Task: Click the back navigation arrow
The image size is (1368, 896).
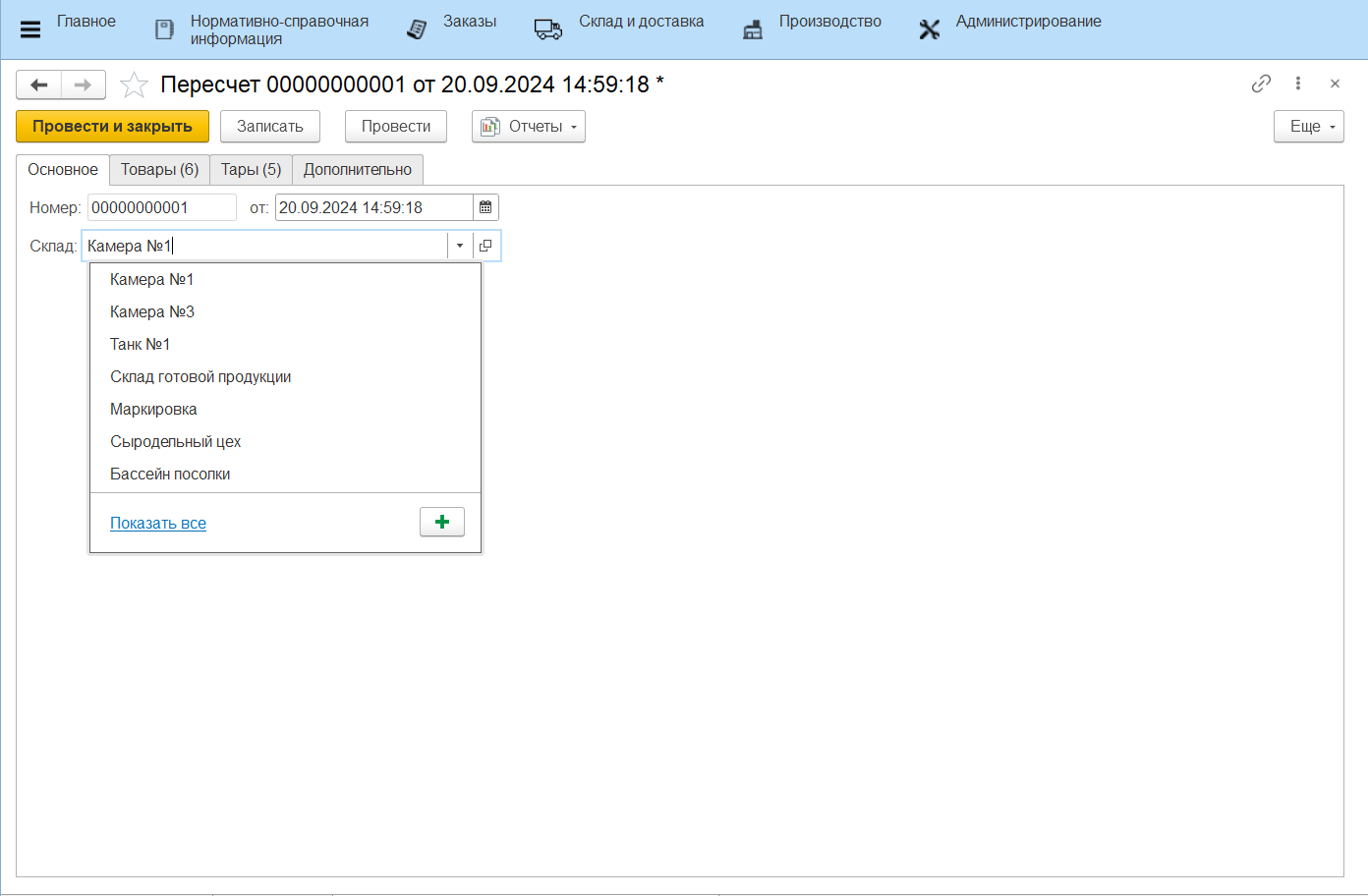Action: click(x=39, y=85)
